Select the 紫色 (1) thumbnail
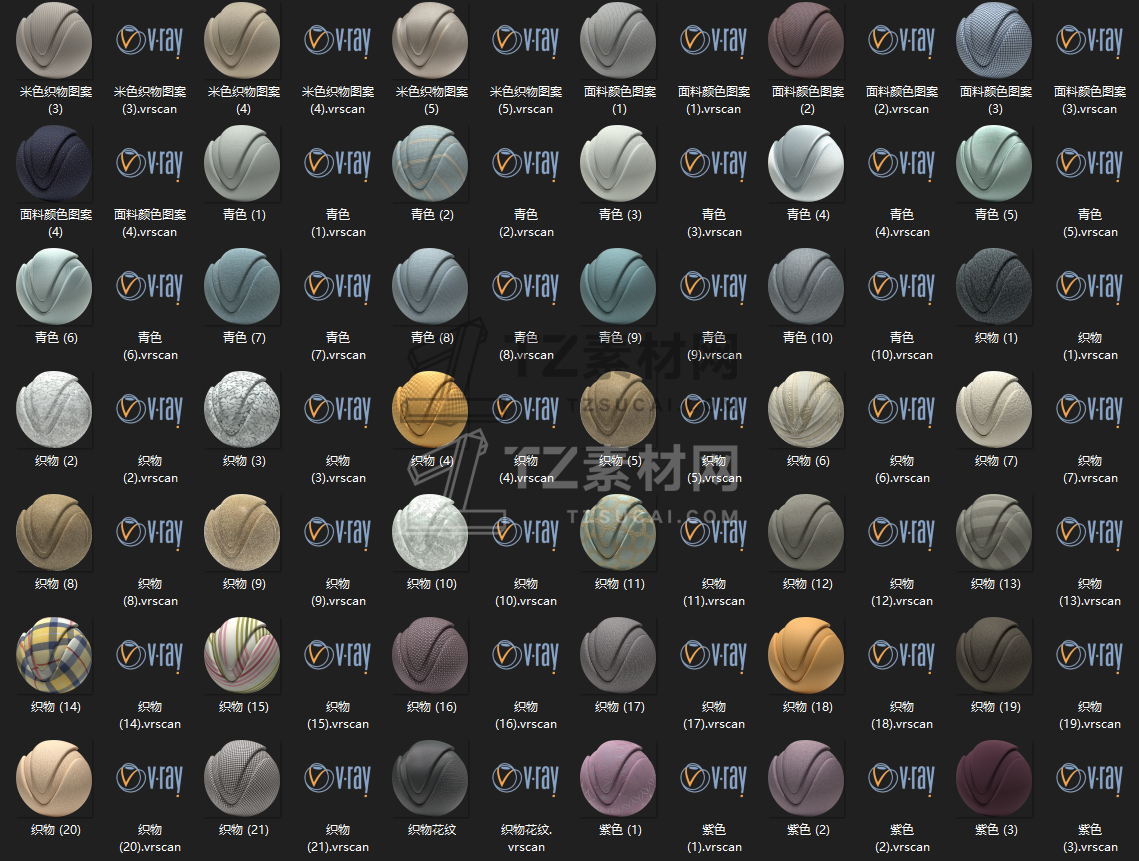Viewport: 1139px width, 861px height. 619,778
